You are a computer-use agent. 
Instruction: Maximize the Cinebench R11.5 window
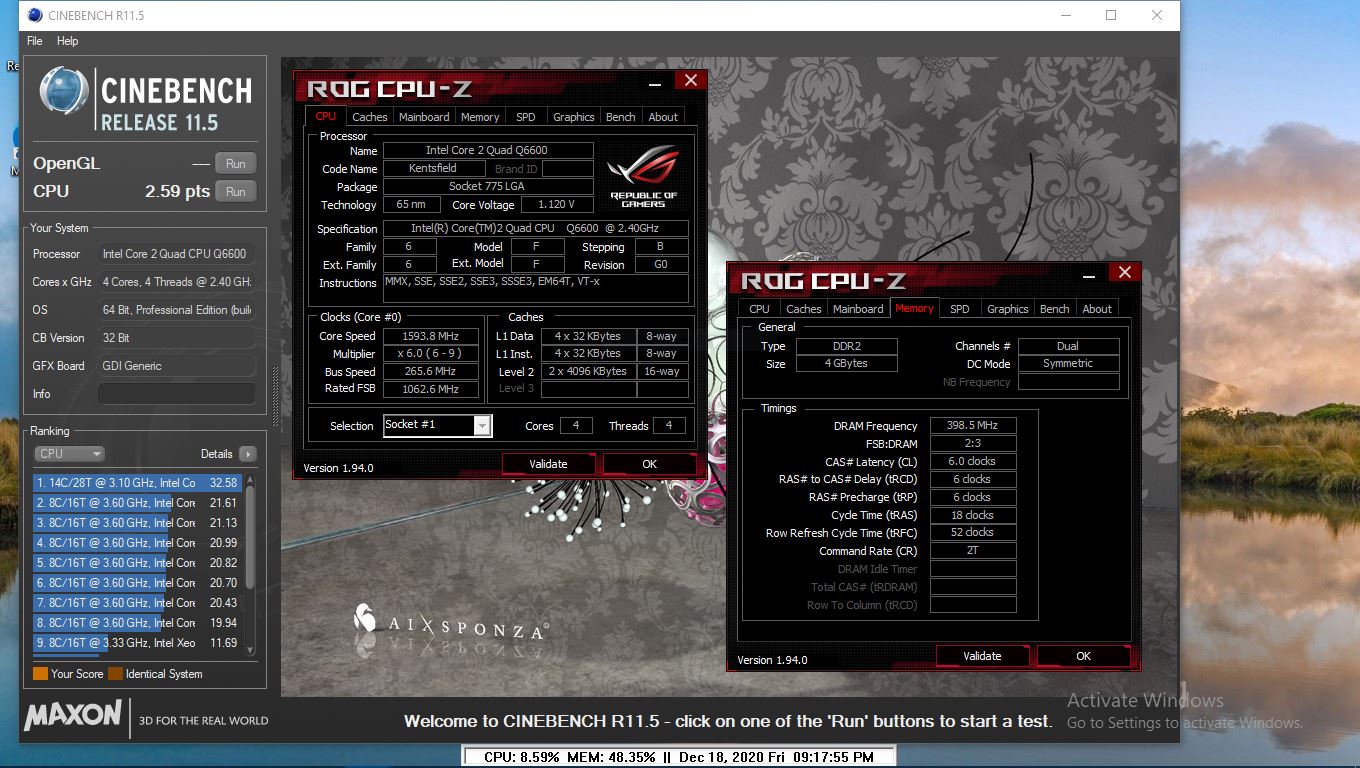click(x=1111, y=15)
